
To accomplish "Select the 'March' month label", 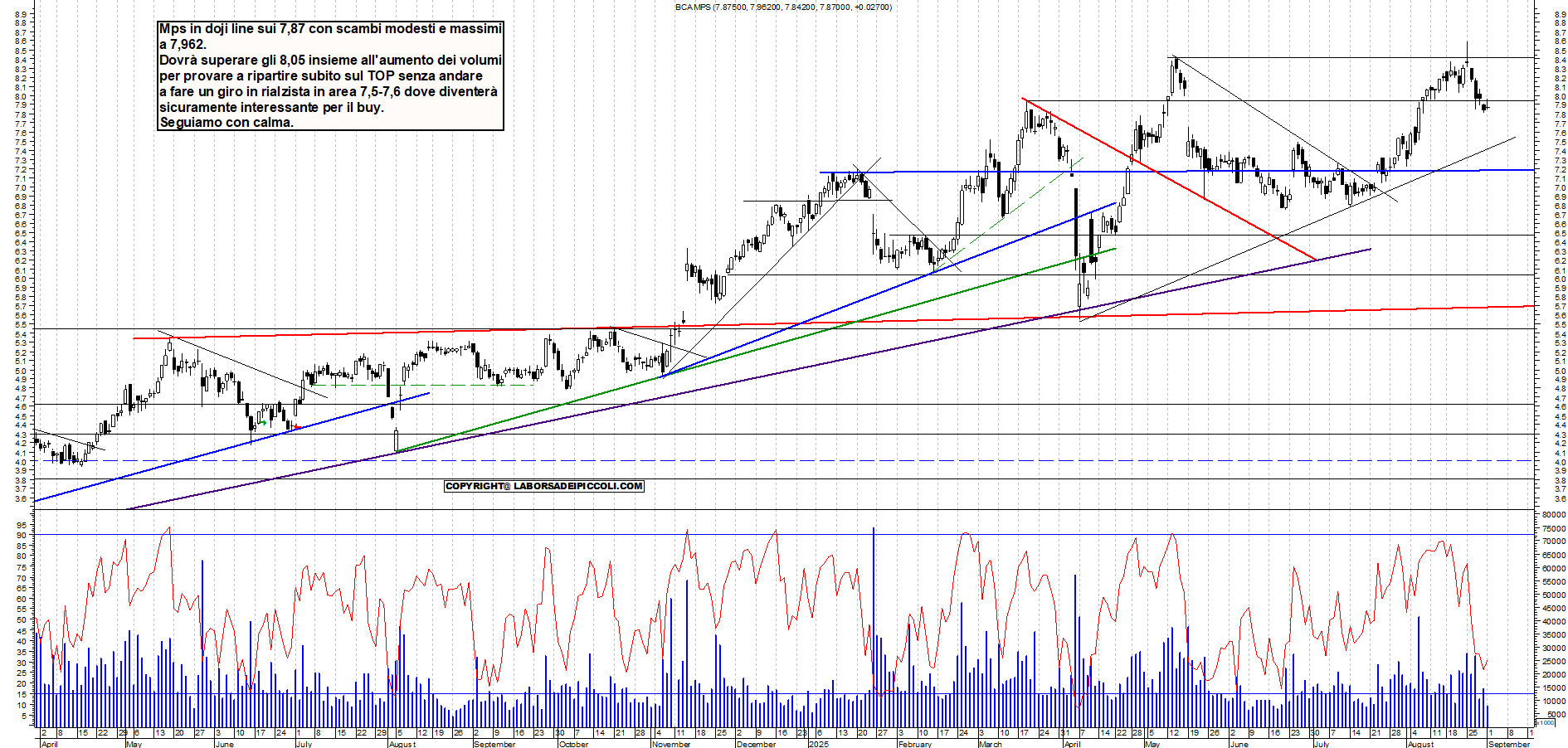I will pyautogui.click(x=990, y=744).
